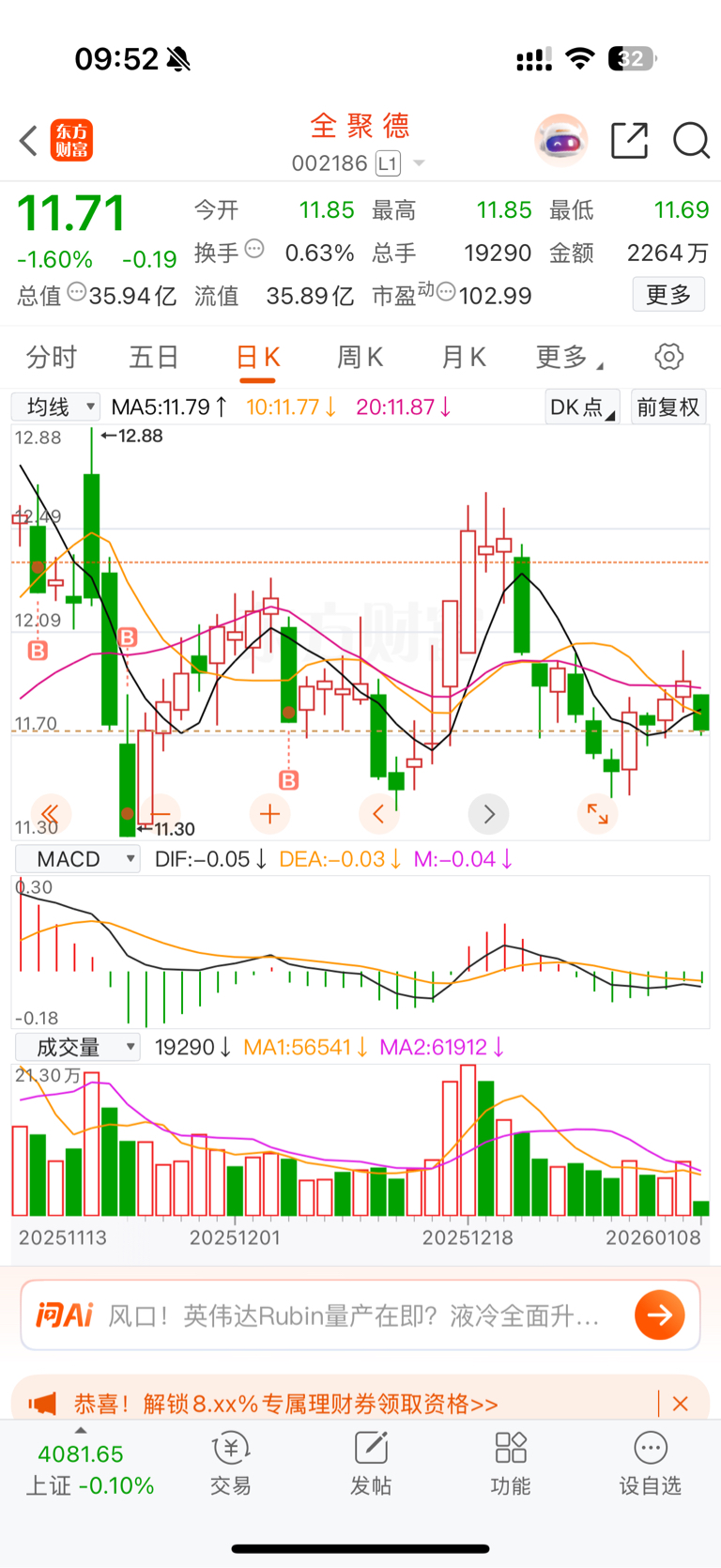Open the 成交量 indicator dropdown
Image resolution: width=721 pixels, height=1568 pixels.
(78, 1046)
